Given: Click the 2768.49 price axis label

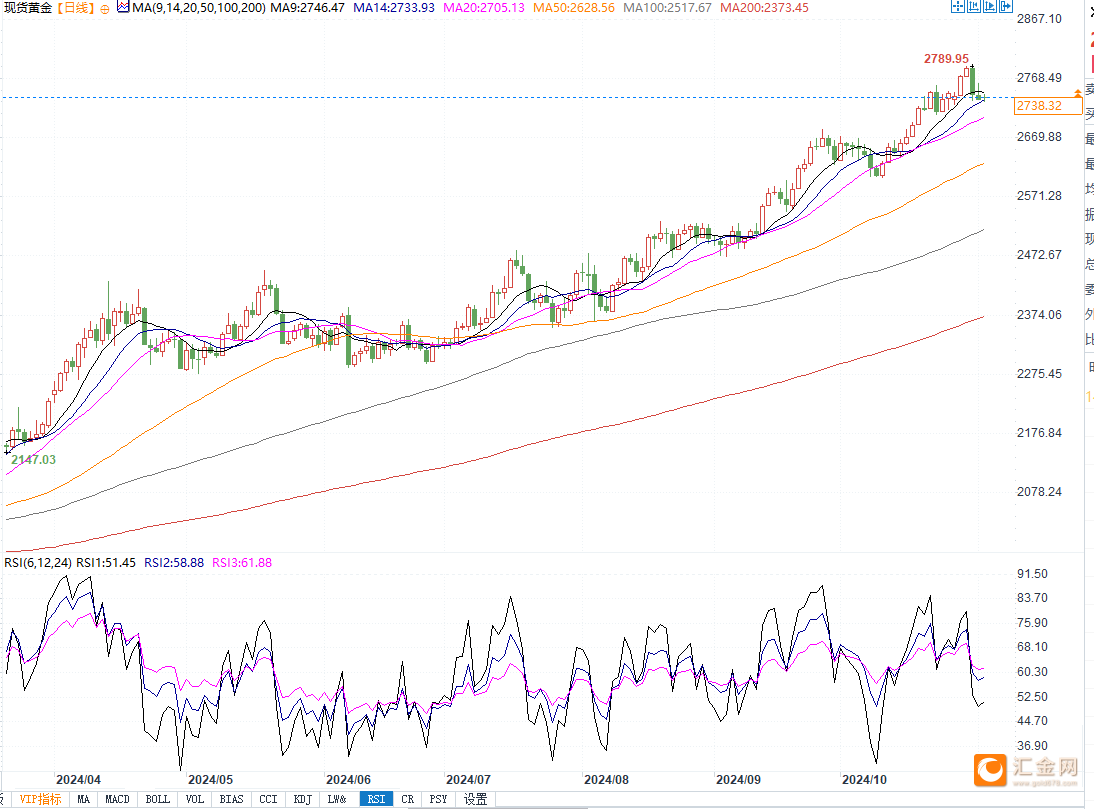Looking at the screenshot, I should pyautogui.click(x=1040, y=78).
